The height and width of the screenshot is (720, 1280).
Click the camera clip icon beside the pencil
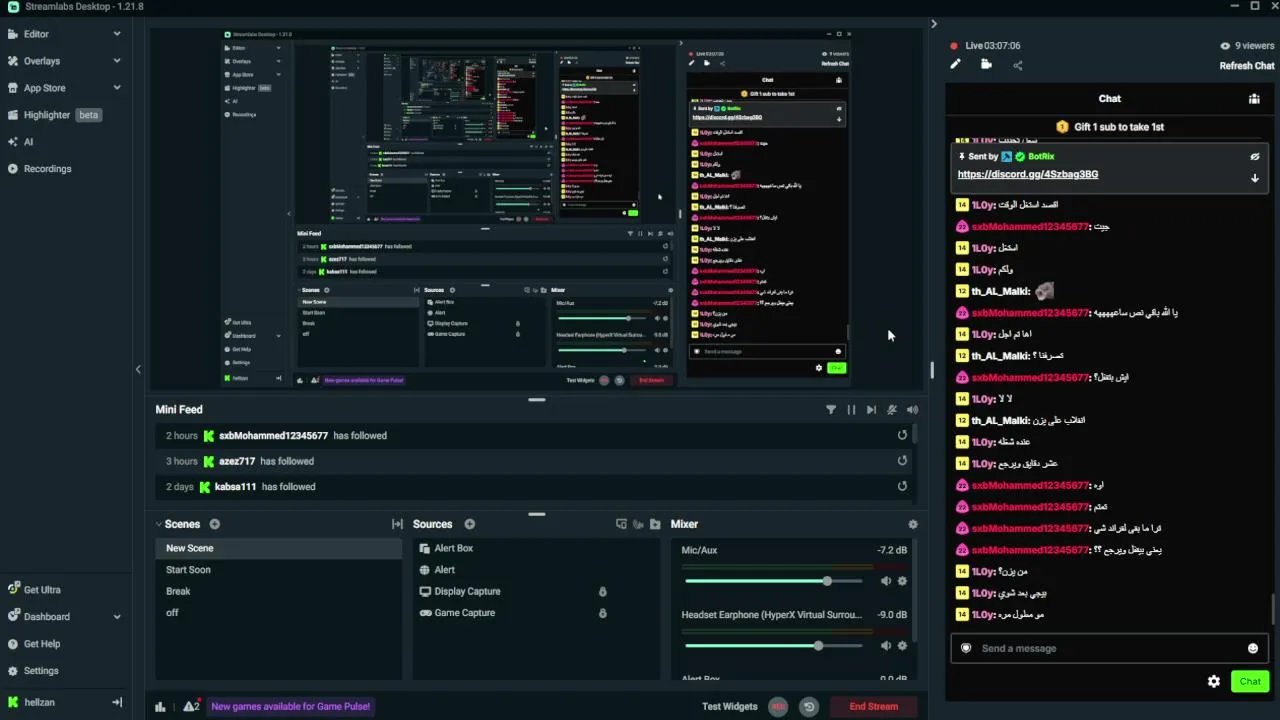point(986,65)
